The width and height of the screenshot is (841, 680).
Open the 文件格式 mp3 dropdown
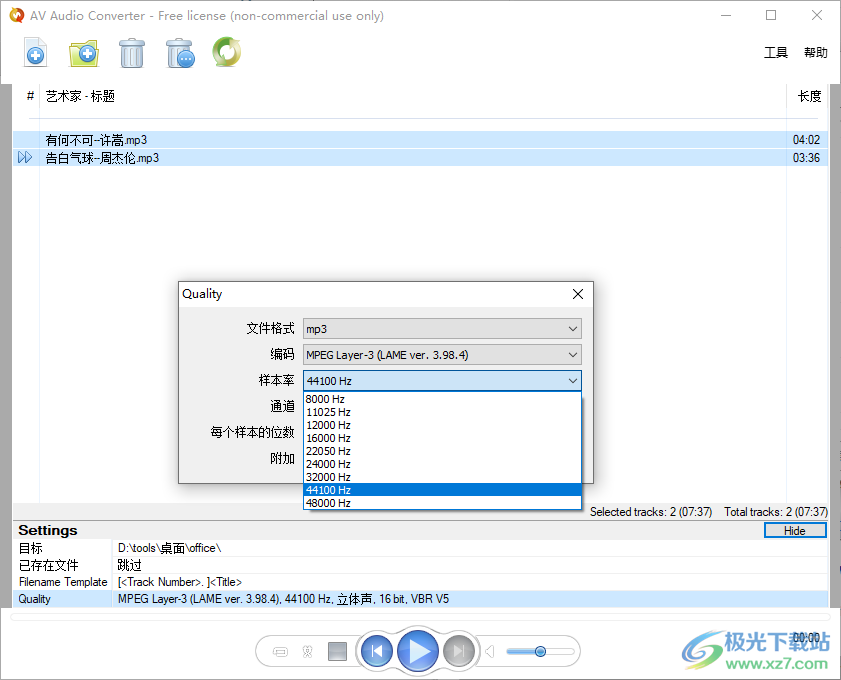click(x=442, y=329)
